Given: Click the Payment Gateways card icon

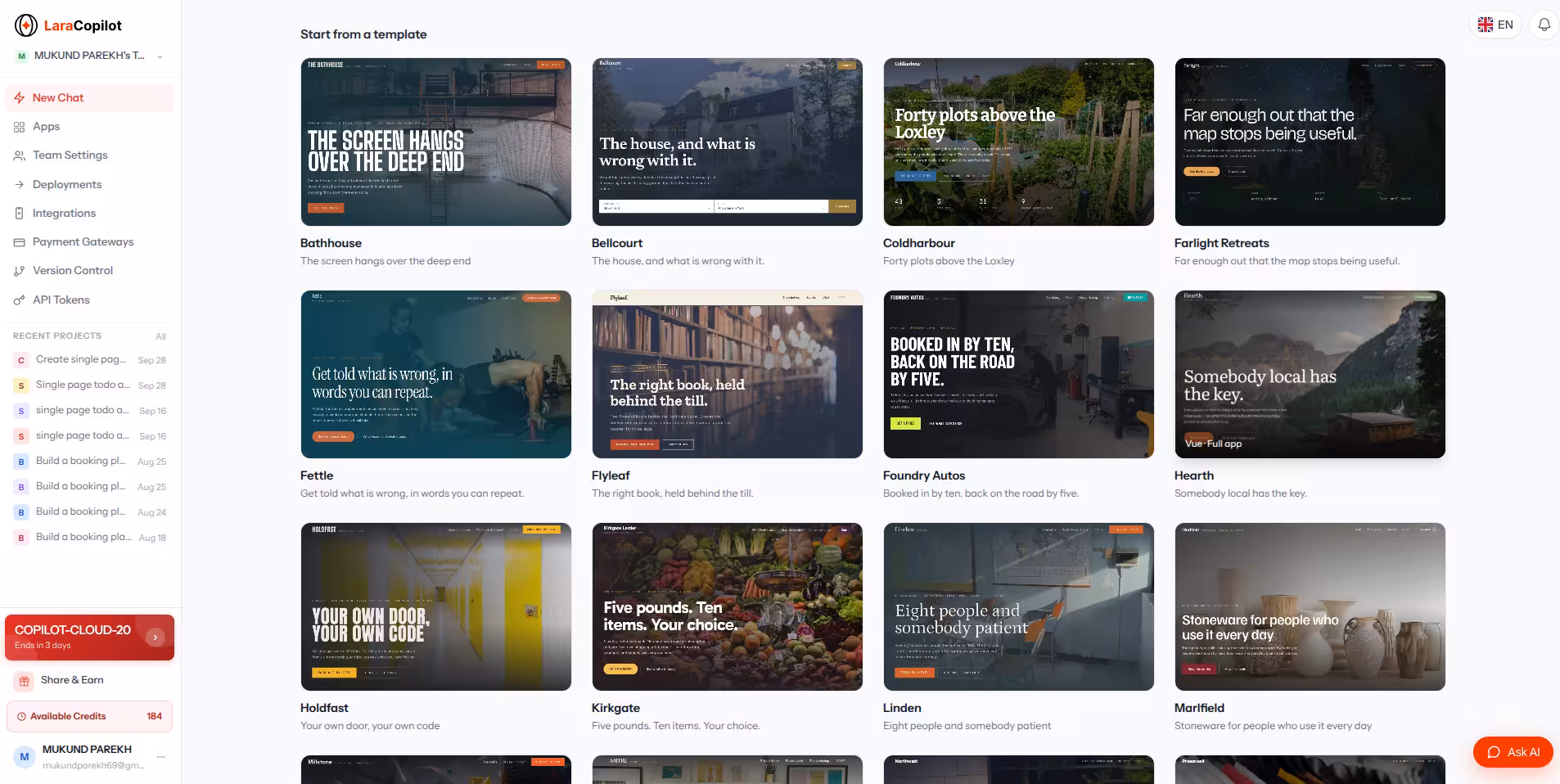Looking at the screenshot, I should pos(19,242).
